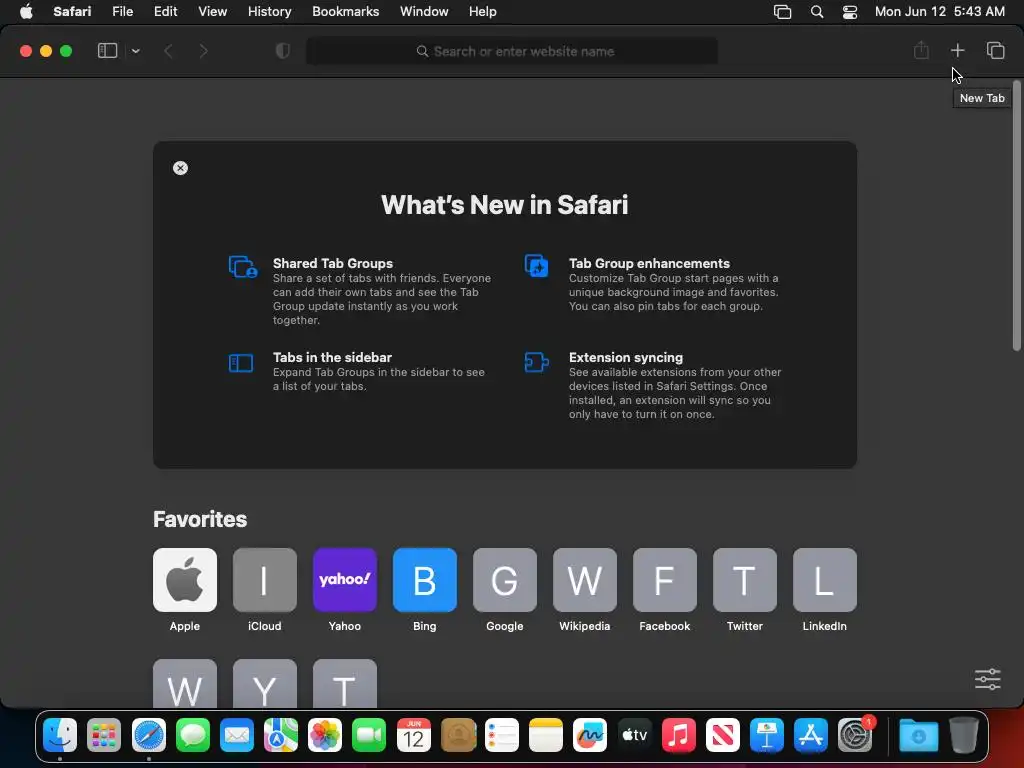Open Keynote from the Dock
1024x768 pixels.
[767, 735]
